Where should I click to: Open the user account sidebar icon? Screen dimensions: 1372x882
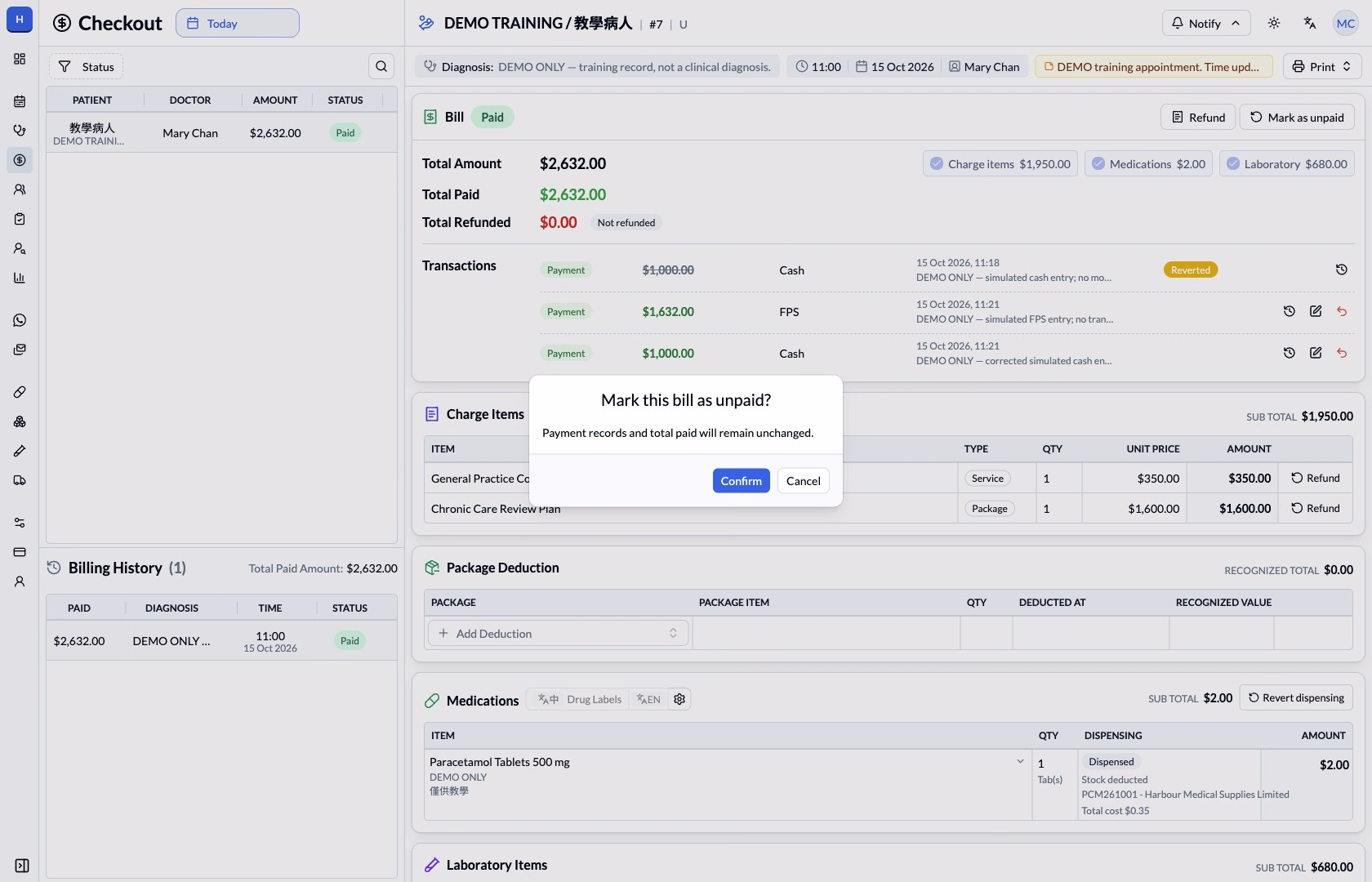click(20, 581)
